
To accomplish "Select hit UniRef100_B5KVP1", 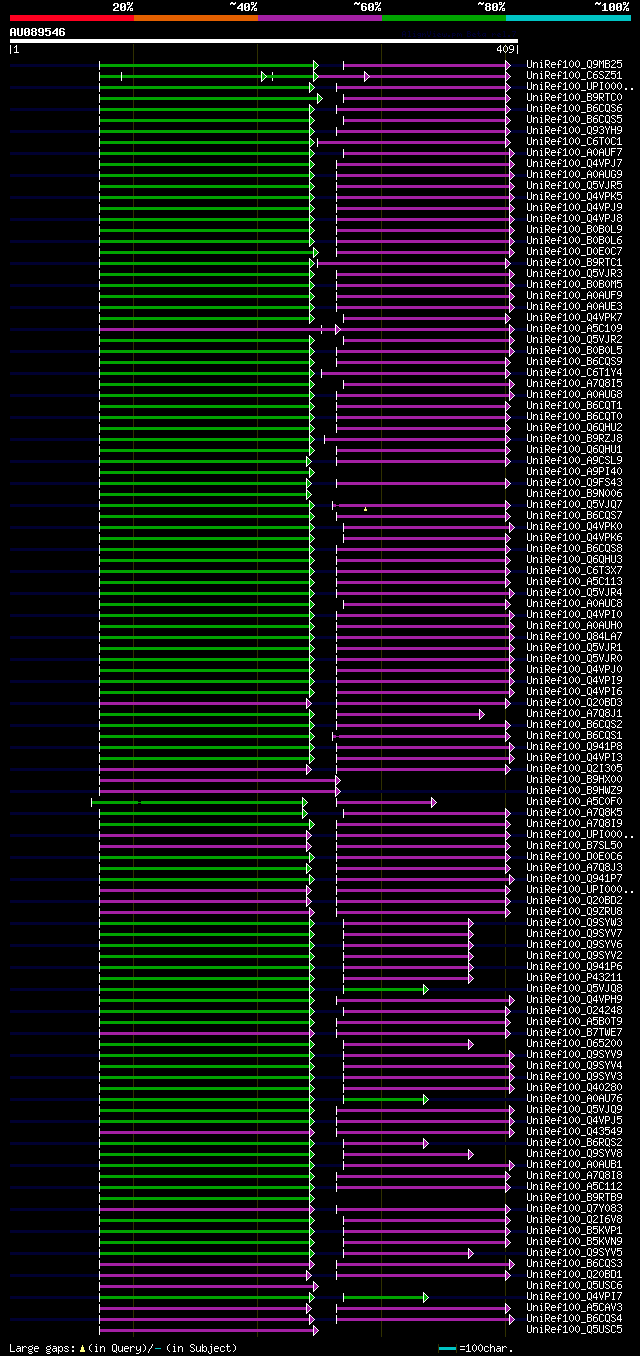I will pos(574,1230).
